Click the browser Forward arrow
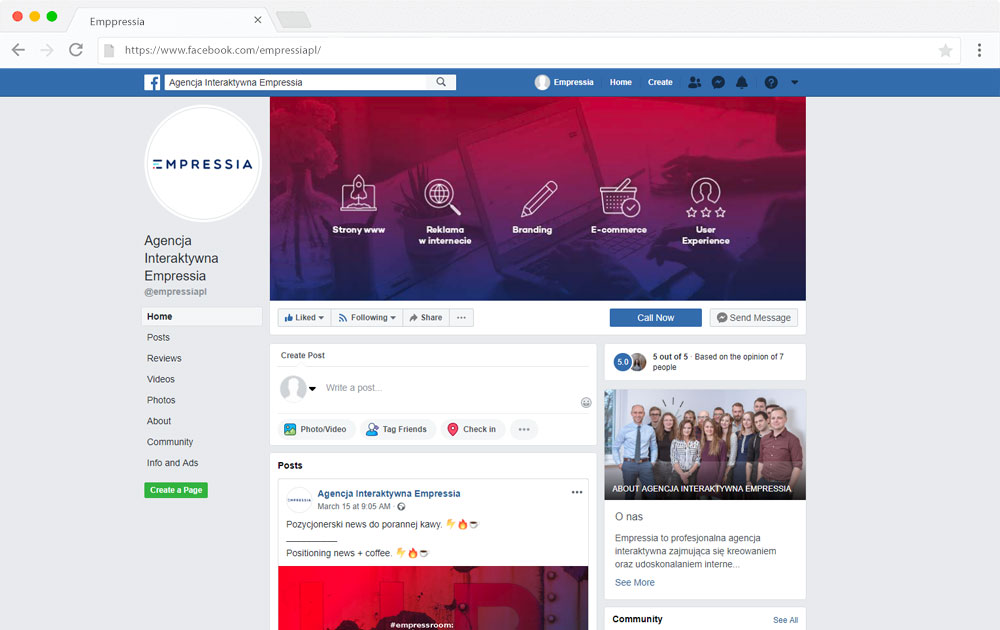Screen dimensions: 1000x630 (47, 50)
